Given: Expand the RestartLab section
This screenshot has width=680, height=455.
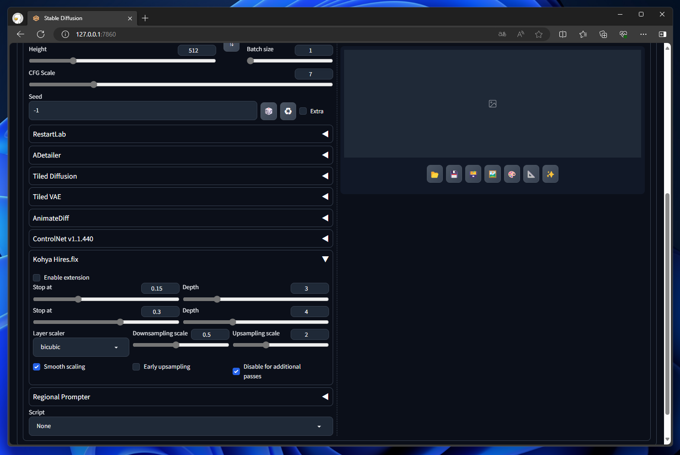Looking at the screenshot, I should (180, 134).
